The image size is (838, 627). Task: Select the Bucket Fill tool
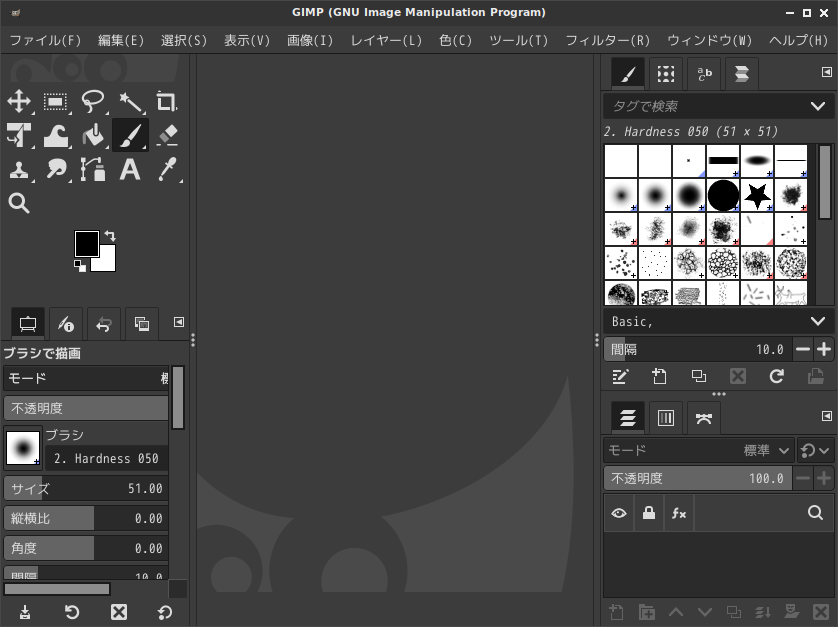93,135
